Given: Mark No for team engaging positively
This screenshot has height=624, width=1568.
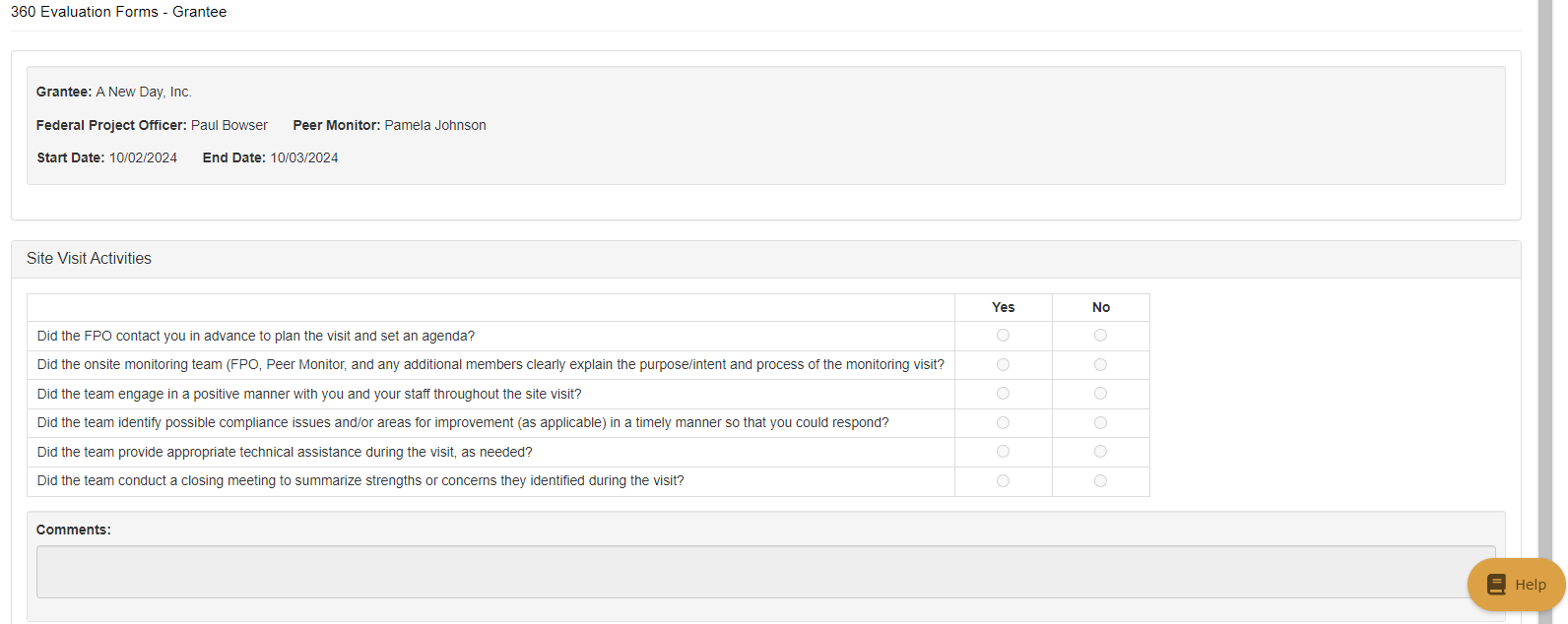Looking at the screenshot, I should pyautogui.click(x=1100, y=394).
